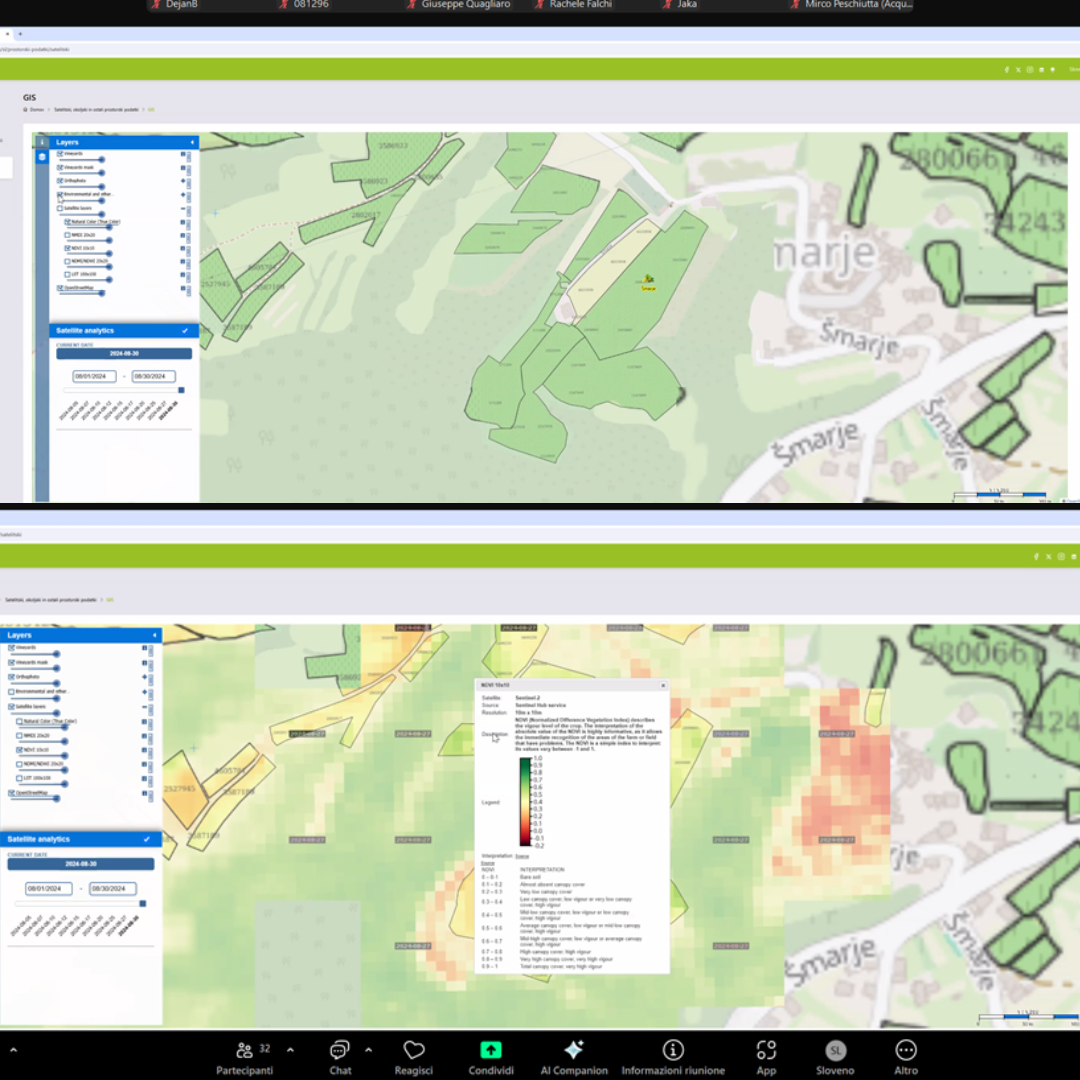
Task: Collapse Satellite layers minus icon in upper panel
Action: click(183, 209)
